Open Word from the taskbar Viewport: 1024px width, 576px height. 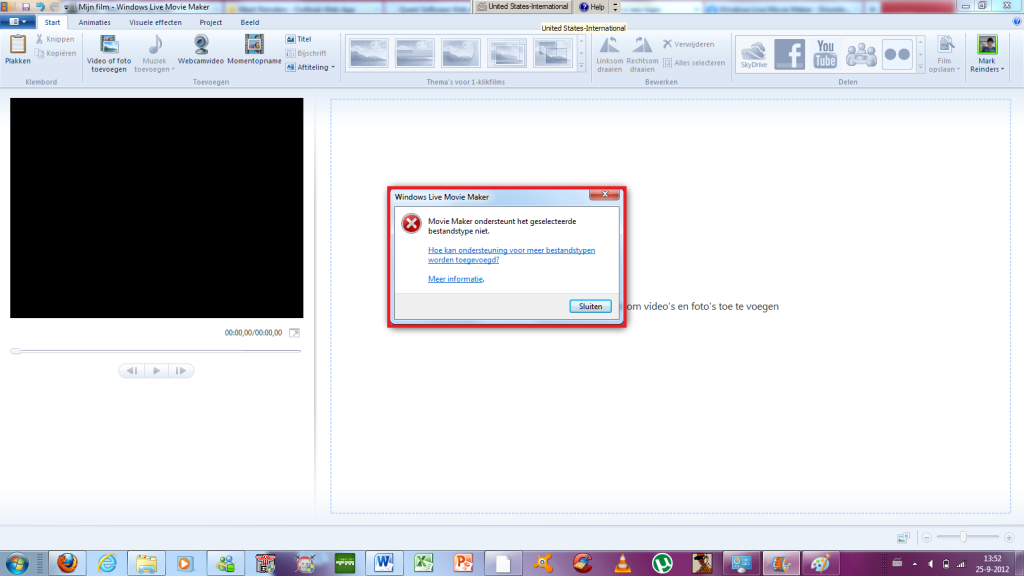384,562
